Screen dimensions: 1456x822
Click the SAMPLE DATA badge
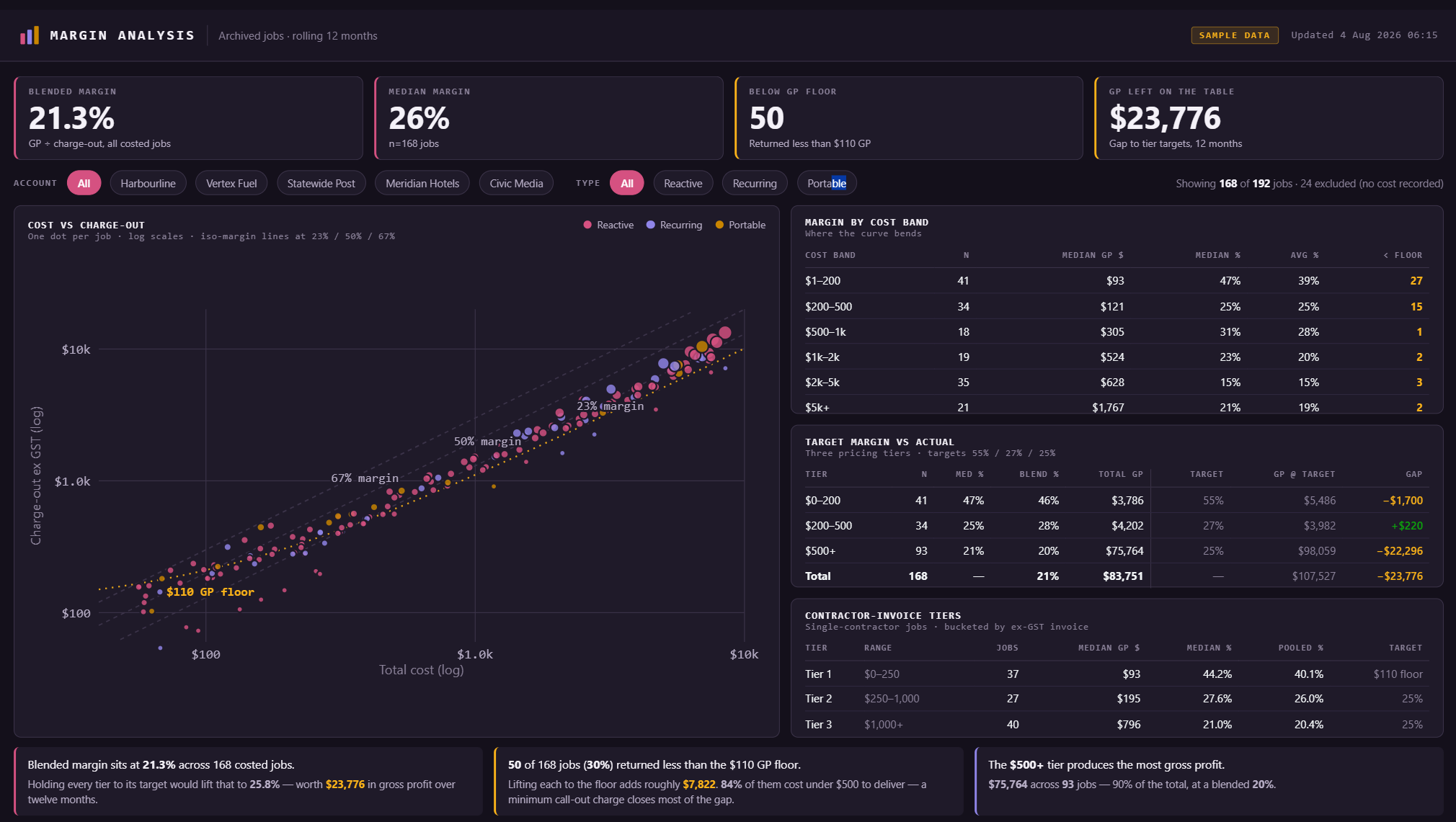click(x=1235, y=35)
